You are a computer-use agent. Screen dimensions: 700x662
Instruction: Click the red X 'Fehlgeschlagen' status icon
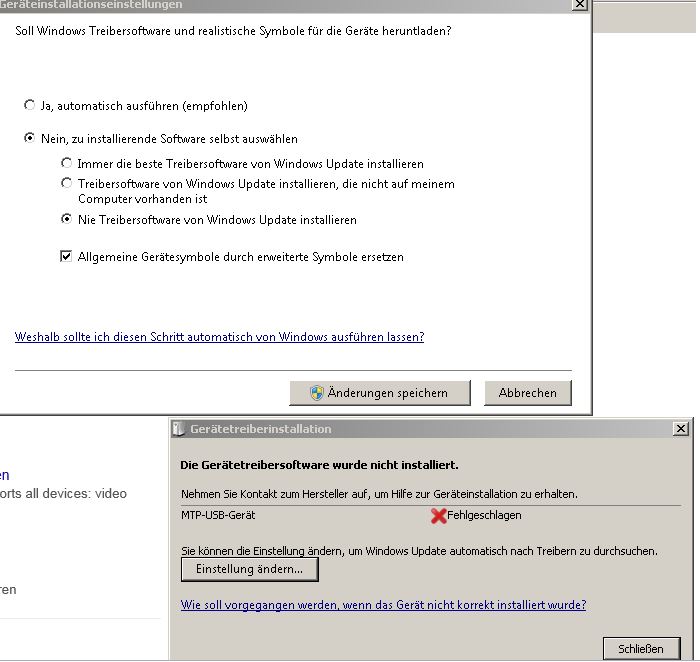(438, 516)
